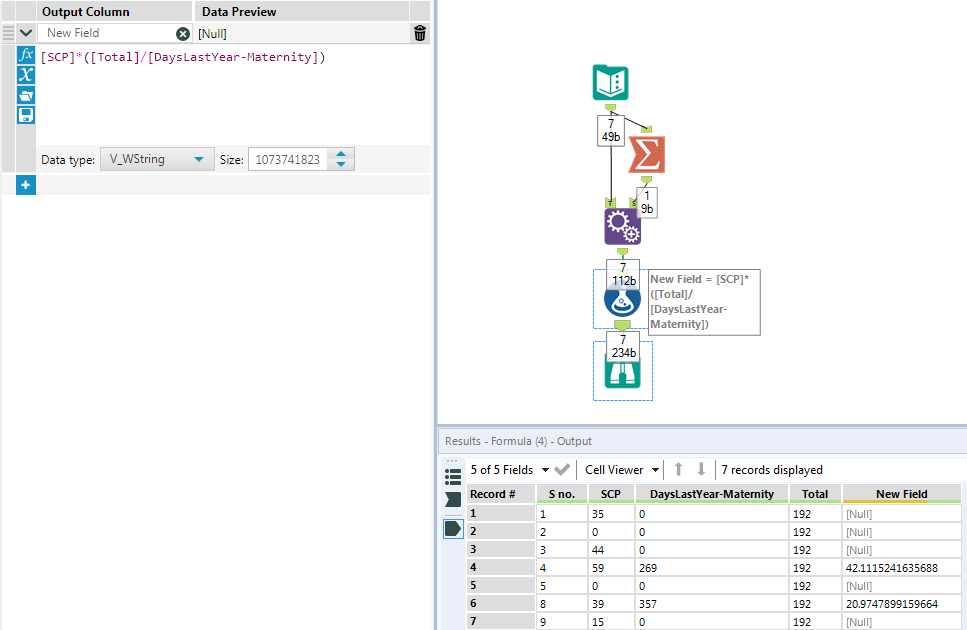The width and height of the screenshot is (967, 630).
Task: Click the checkmark apply icon in results
Action: (x=562, y=470)
